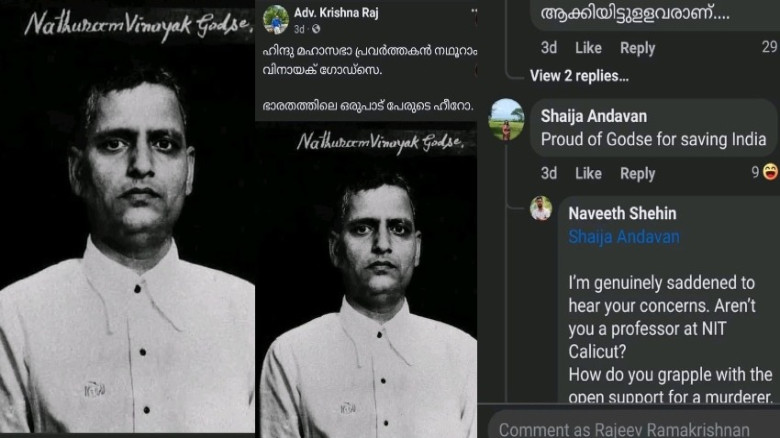780x438 pixels.
Task: Open the Godse photo in Krishna Raj's post
Action: [368, 290]
